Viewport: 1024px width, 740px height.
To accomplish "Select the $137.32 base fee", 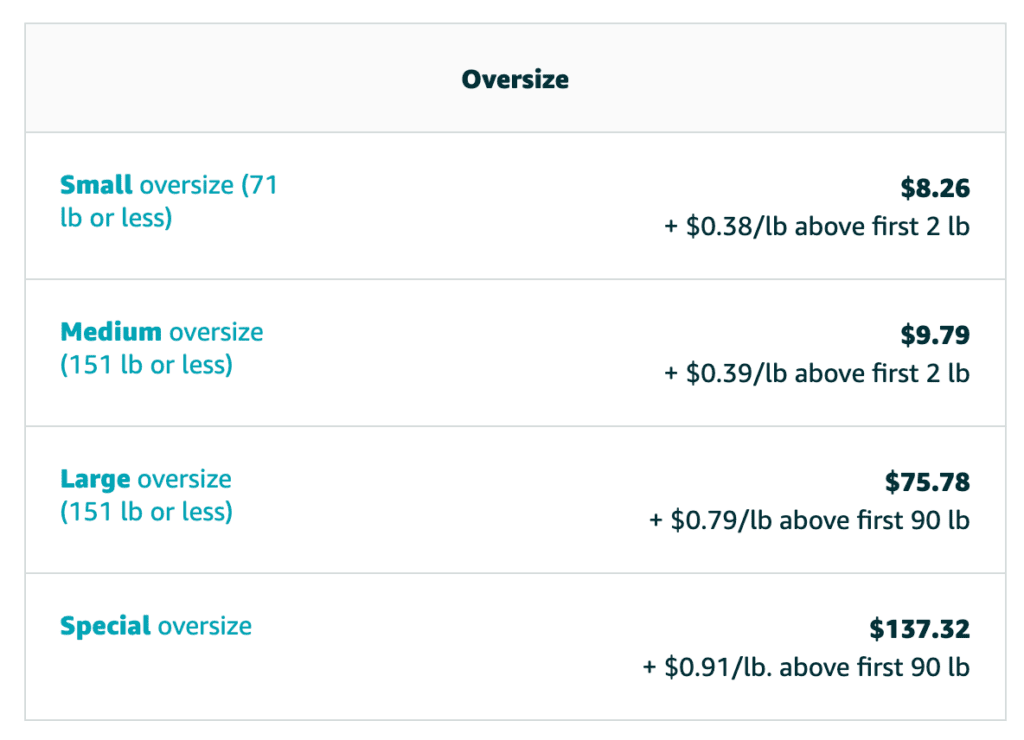I will [x=919, y=629].
